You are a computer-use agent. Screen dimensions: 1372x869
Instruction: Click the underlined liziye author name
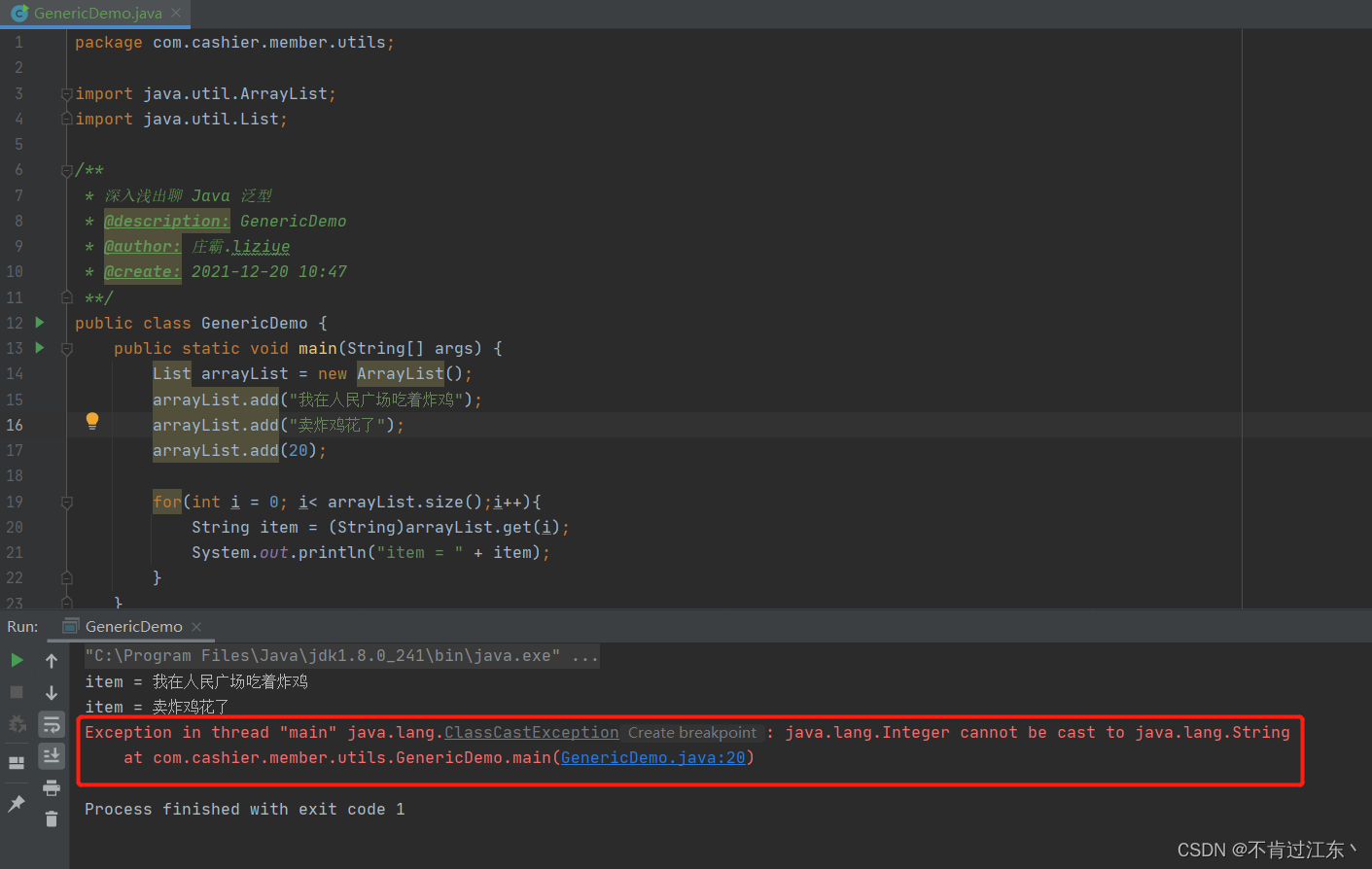coord(261,246)
